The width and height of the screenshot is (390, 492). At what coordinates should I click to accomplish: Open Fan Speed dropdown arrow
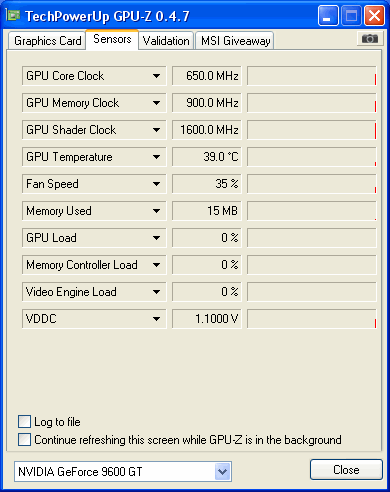coord(156,184)
